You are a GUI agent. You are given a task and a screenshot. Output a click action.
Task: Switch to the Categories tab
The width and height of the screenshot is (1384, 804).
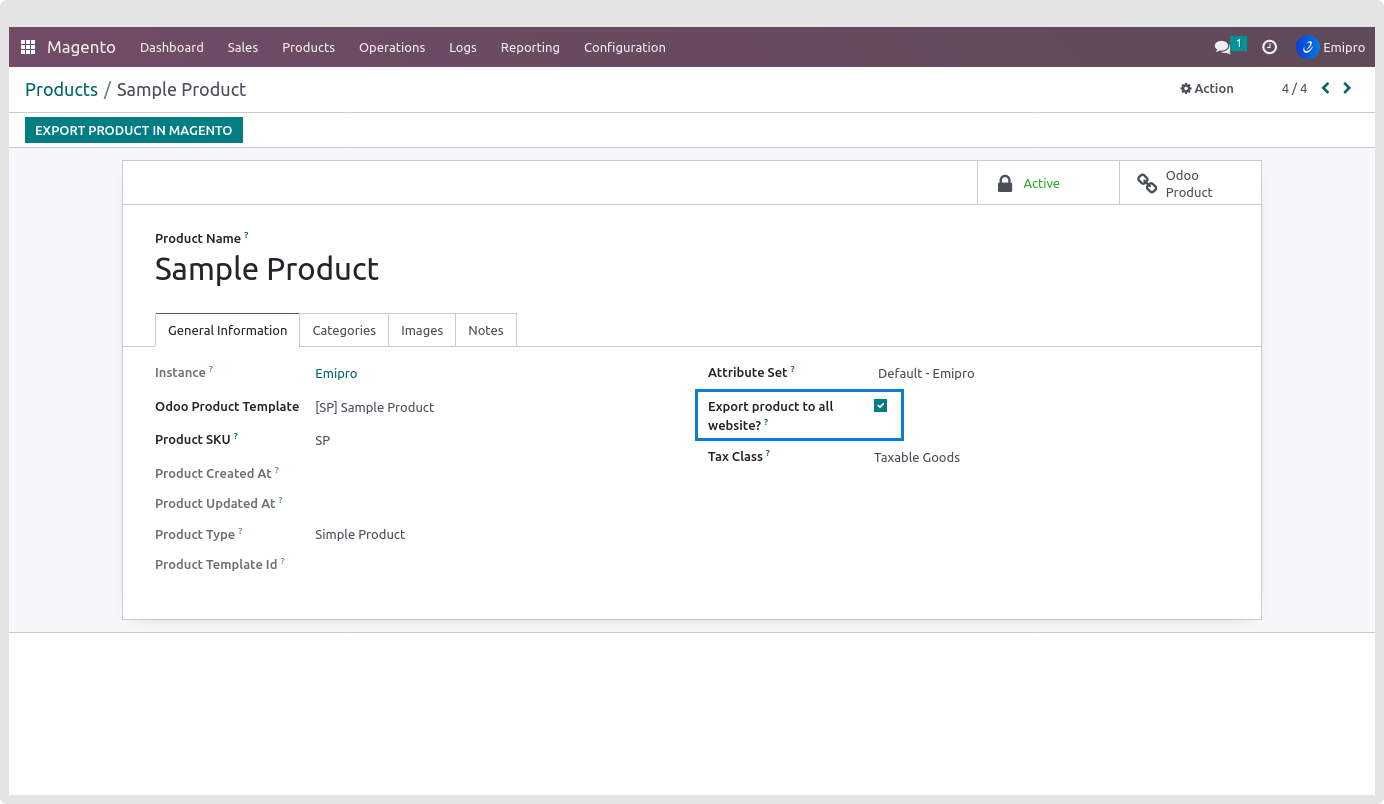344,330
